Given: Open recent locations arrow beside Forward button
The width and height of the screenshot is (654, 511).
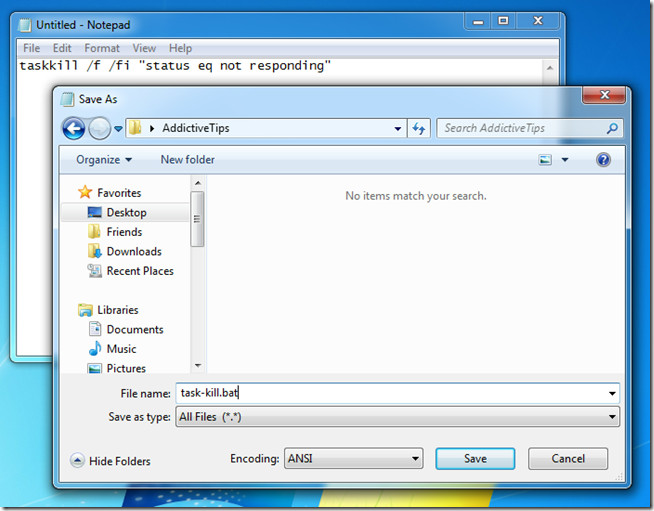Looking at the screenshot, I should (118, 128).
